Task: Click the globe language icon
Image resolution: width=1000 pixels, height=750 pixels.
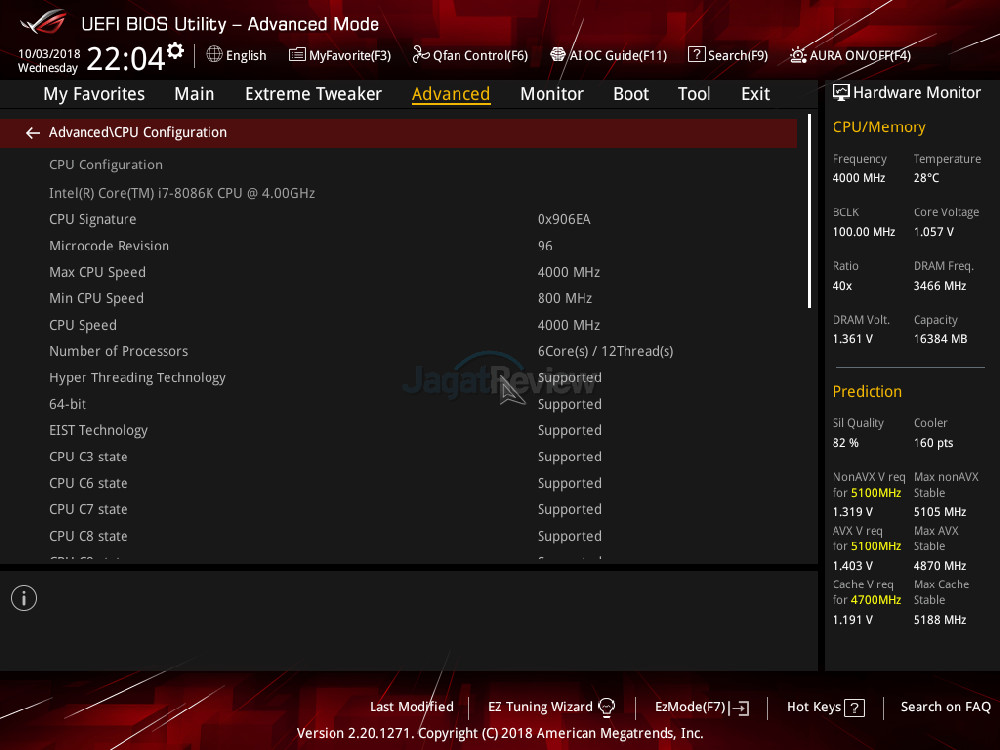Action: click(214, 55)
